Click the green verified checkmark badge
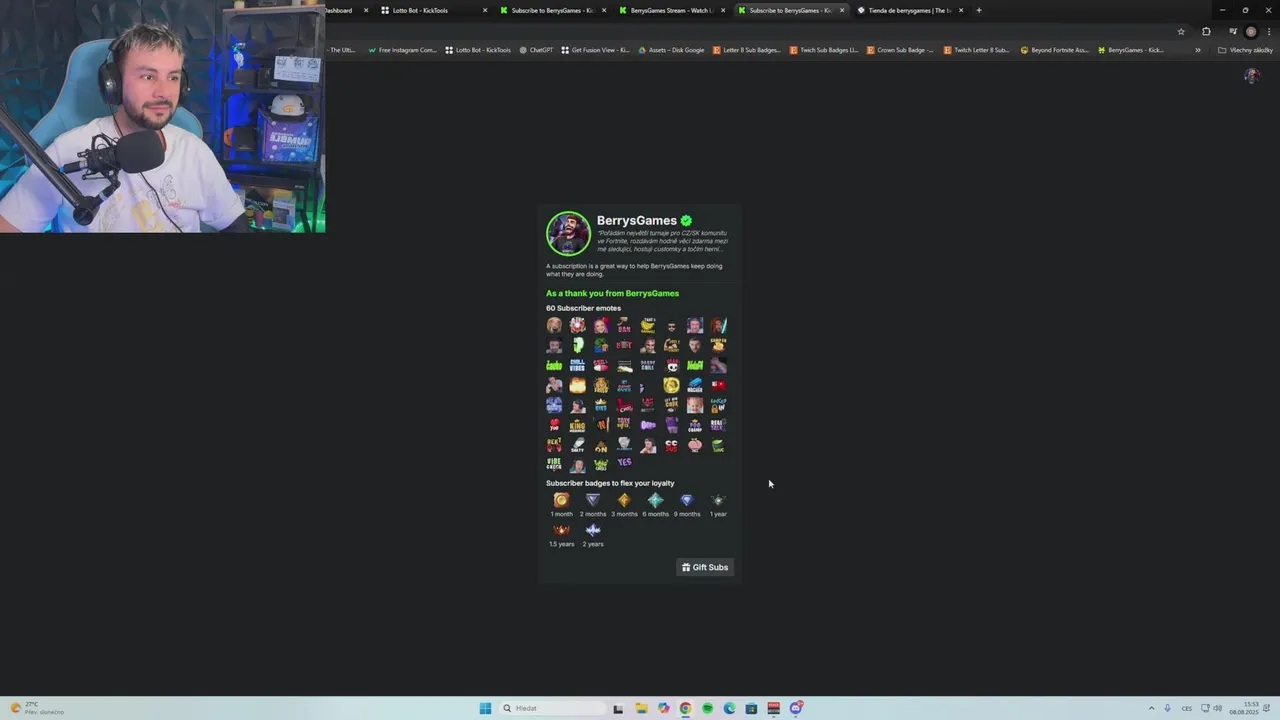The image size is (1280, 720). (x=686, y=221)
